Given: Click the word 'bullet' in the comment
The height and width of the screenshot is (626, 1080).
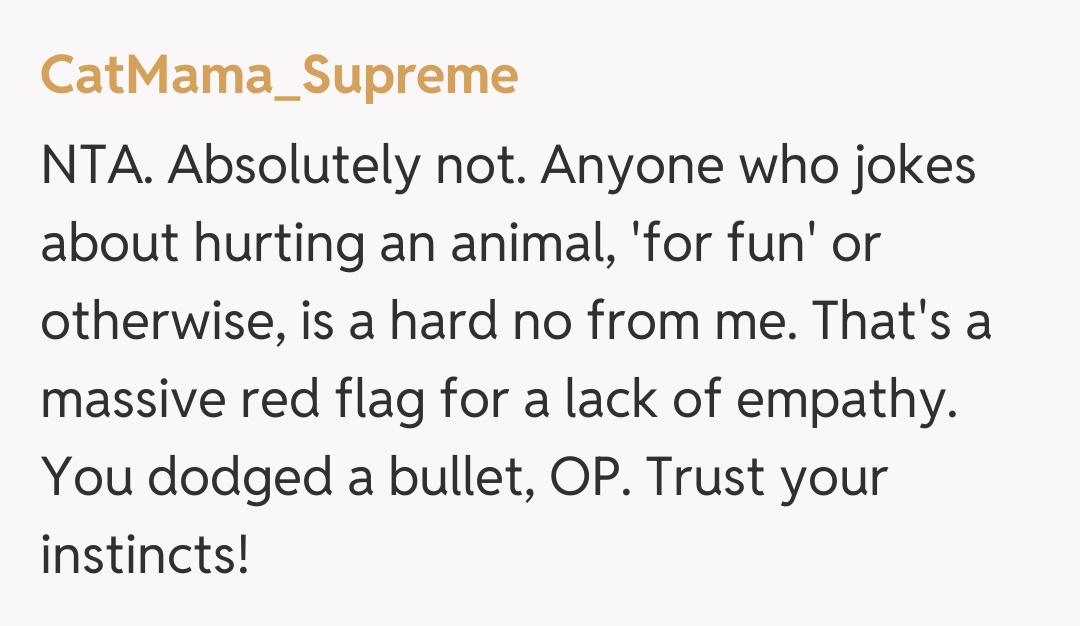Looking at the screenshot, I should (x=455, y=478).
